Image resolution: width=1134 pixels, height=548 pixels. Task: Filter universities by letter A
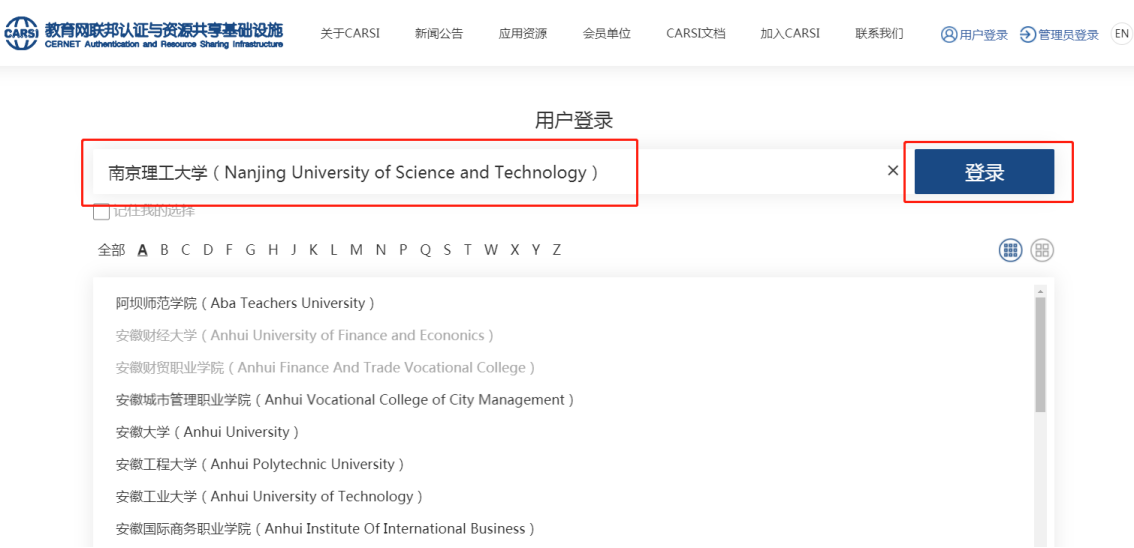point(142,250)
